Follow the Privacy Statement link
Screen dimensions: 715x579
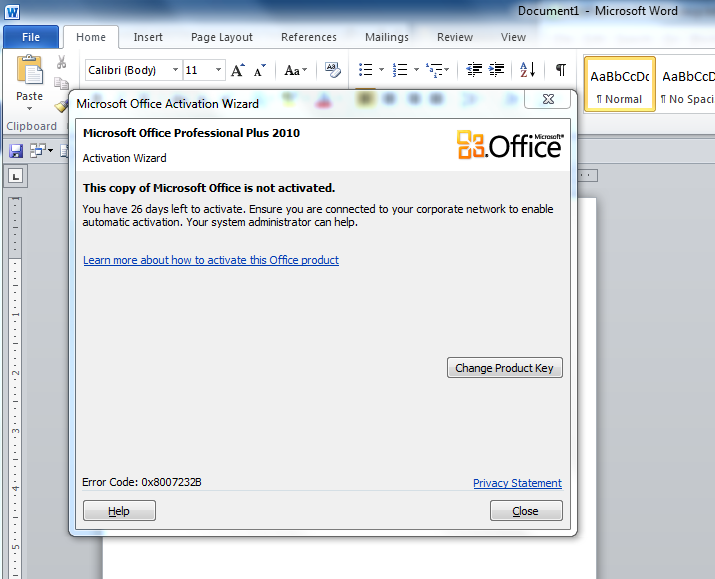(517, 483)
